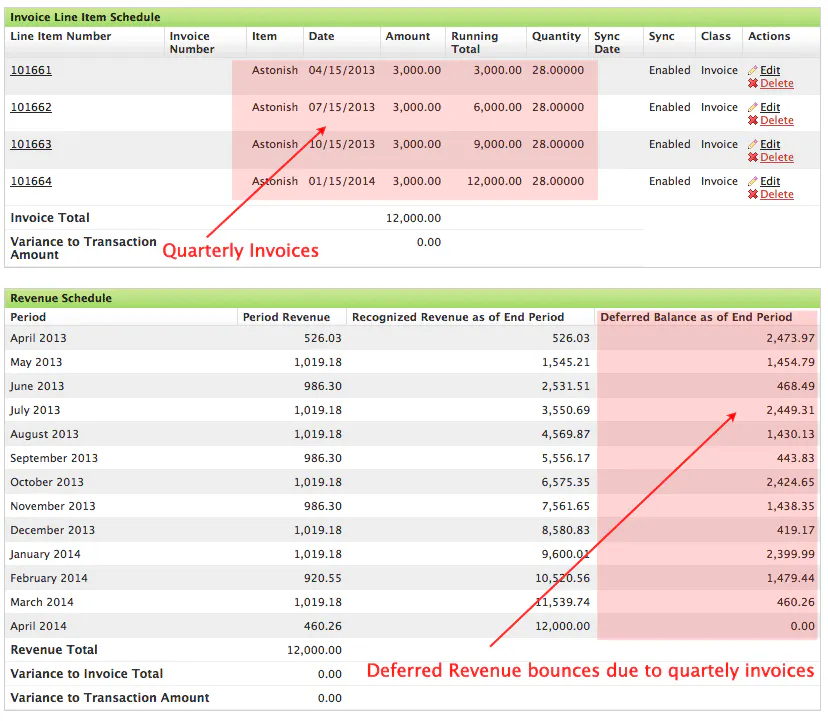Edit line item 101661 via Edit link
Image resolution: width=828 pixels, height=721 pixels.
[770, 70]
